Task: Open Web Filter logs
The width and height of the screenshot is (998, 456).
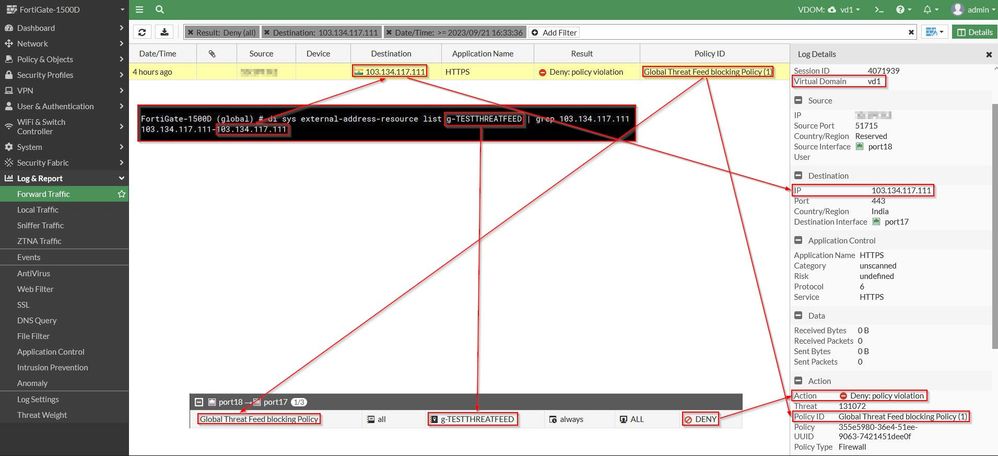Action: 35,289
